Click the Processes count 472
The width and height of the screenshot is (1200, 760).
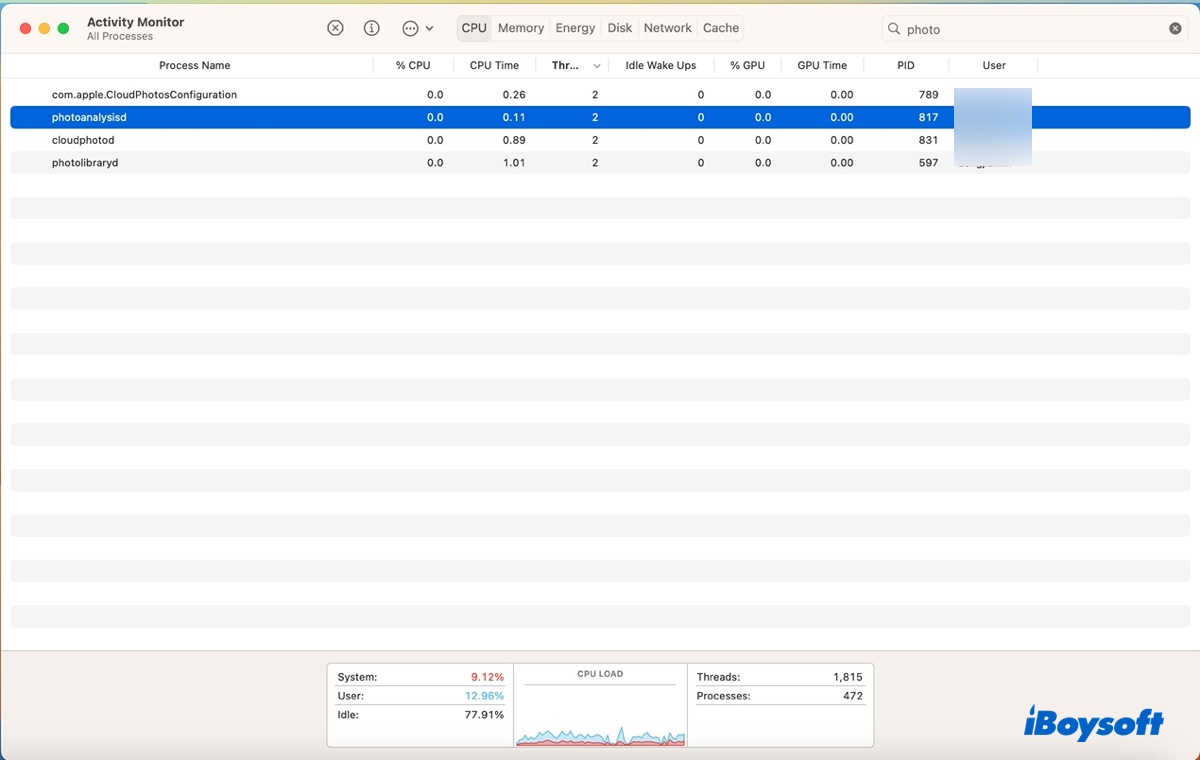(853, 696)
